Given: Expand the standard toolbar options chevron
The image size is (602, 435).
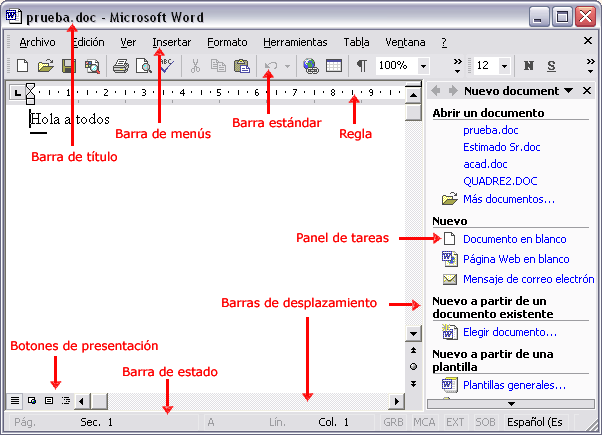Looking at the screenshot, I should (457, 66).
